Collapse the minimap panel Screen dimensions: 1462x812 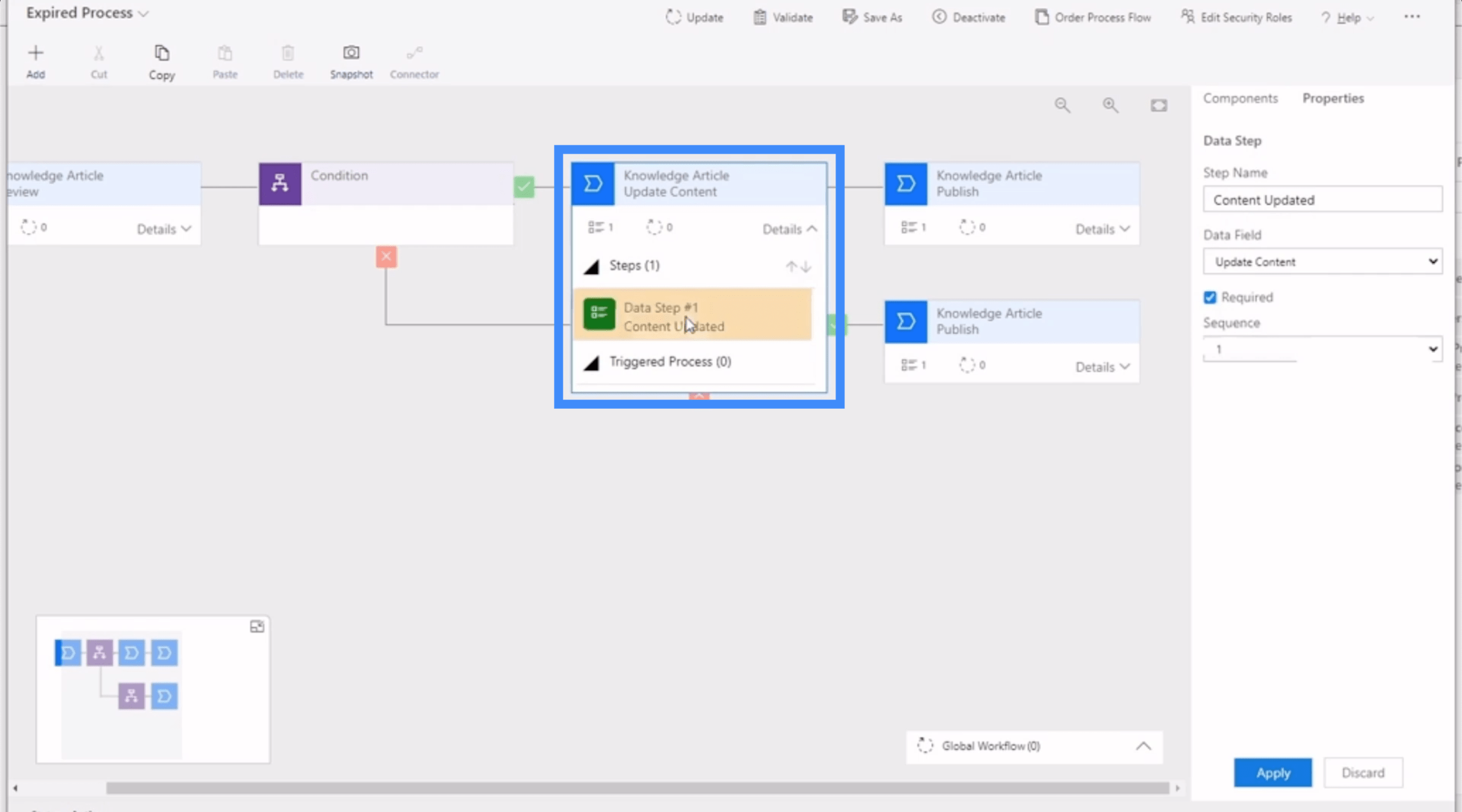point(257,626)
